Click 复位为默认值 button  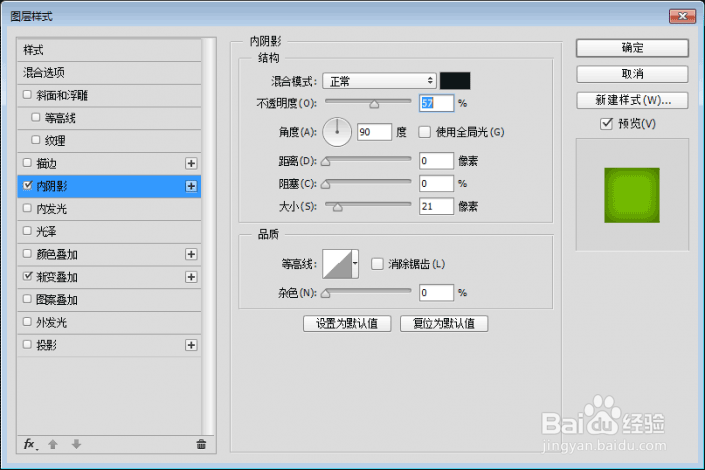pyautogui.click(x=444, y=323)
